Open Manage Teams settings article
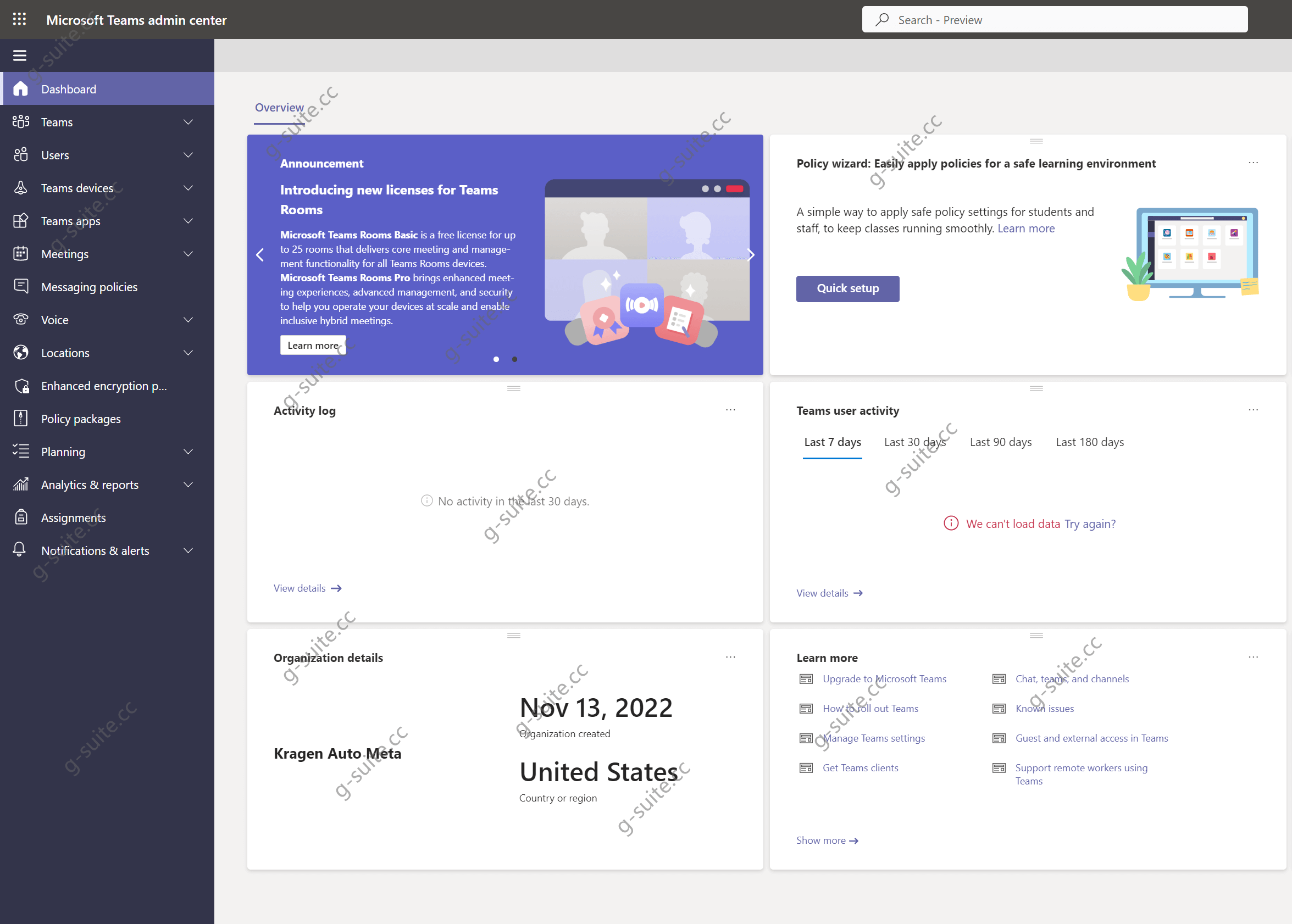This screenshot has height=924, width=1292. (x=874, y=738)
